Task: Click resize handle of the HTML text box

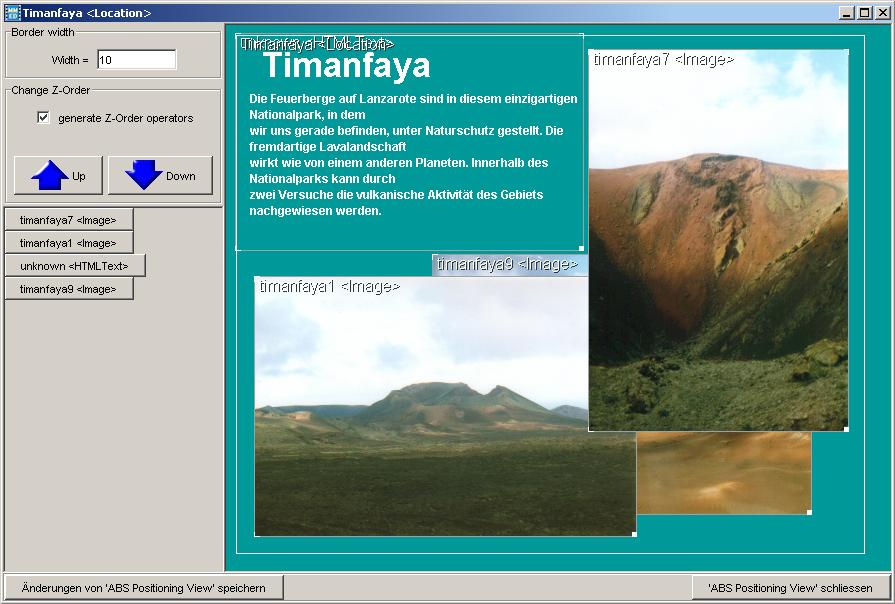Action: click(581, 248)
